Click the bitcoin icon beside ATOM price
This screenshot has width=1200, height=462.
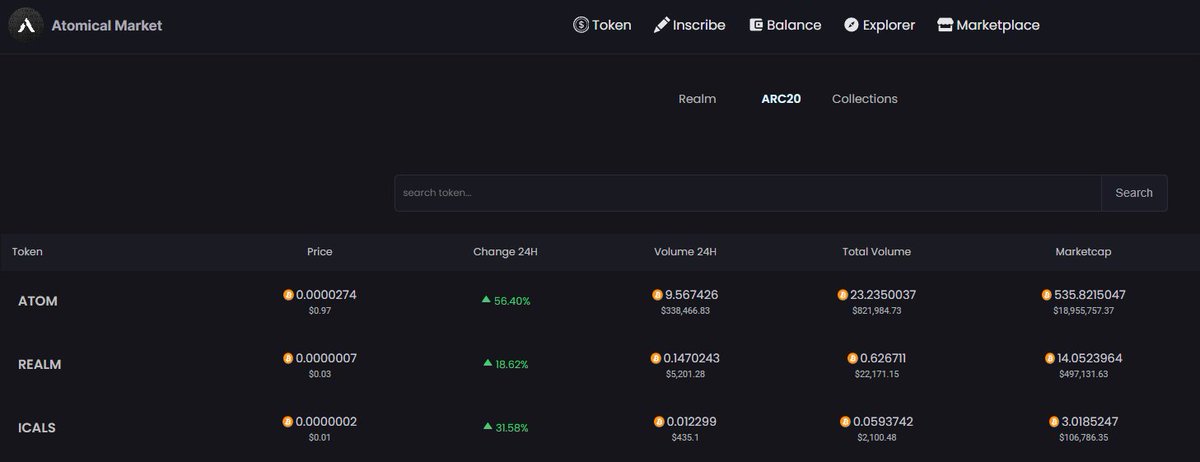[x=288, y=295]
